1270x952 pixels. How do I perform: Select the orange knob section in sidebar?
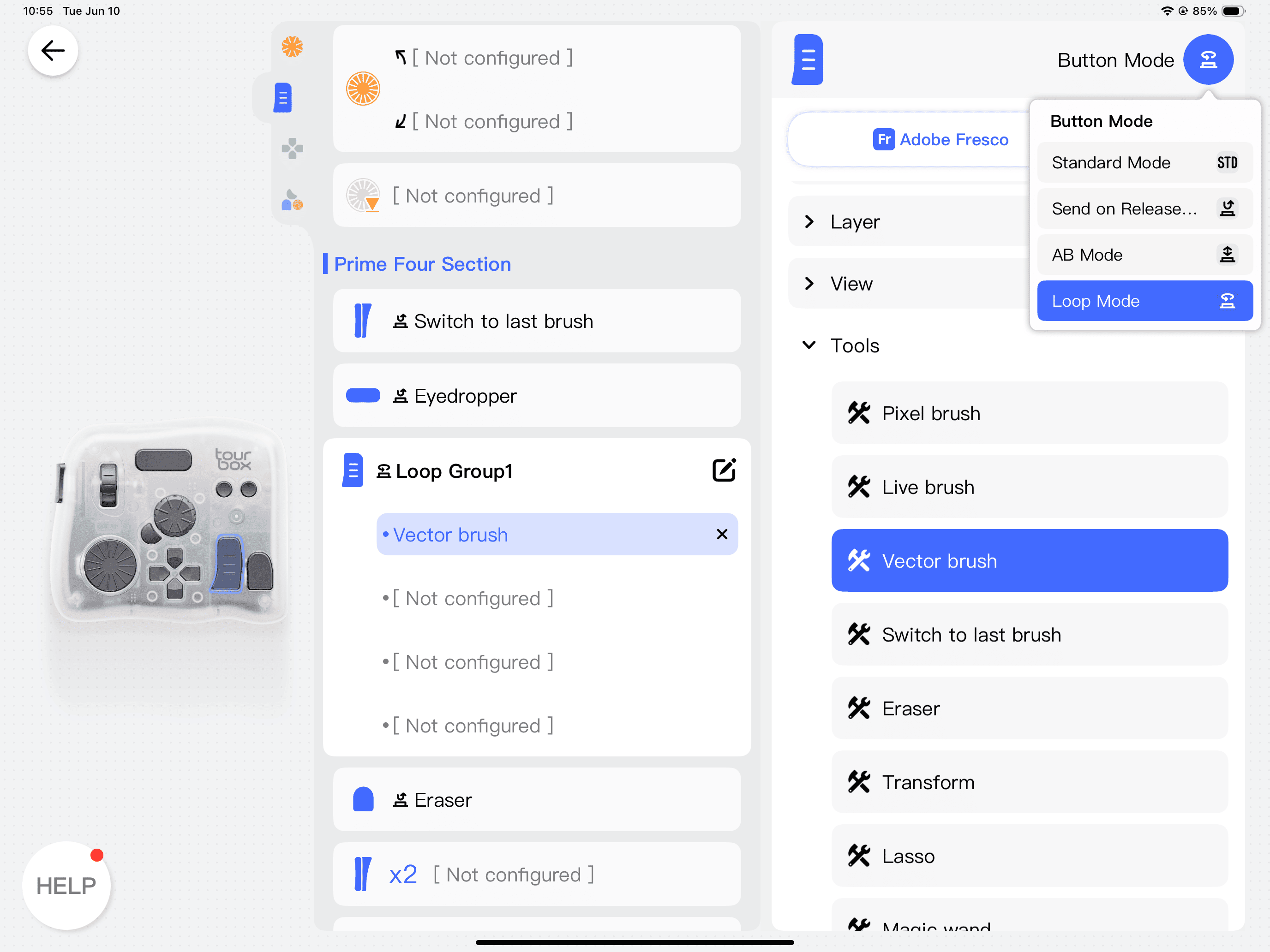292,47
